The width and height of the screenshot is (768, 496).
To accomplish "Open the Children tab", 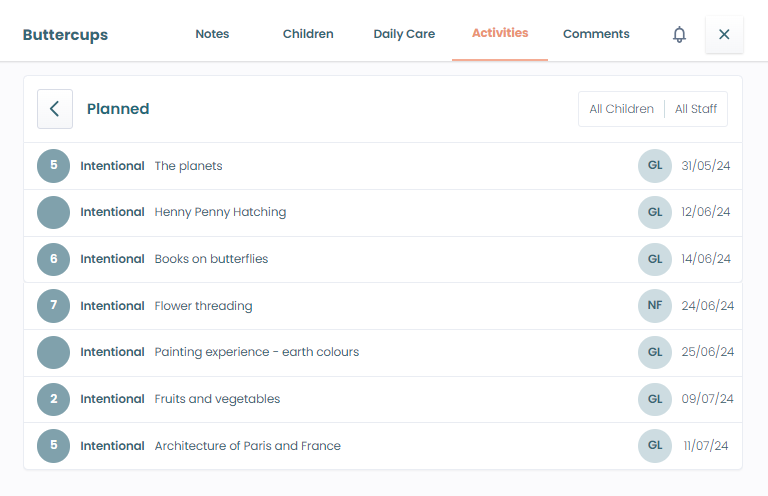I will point(308,34).
